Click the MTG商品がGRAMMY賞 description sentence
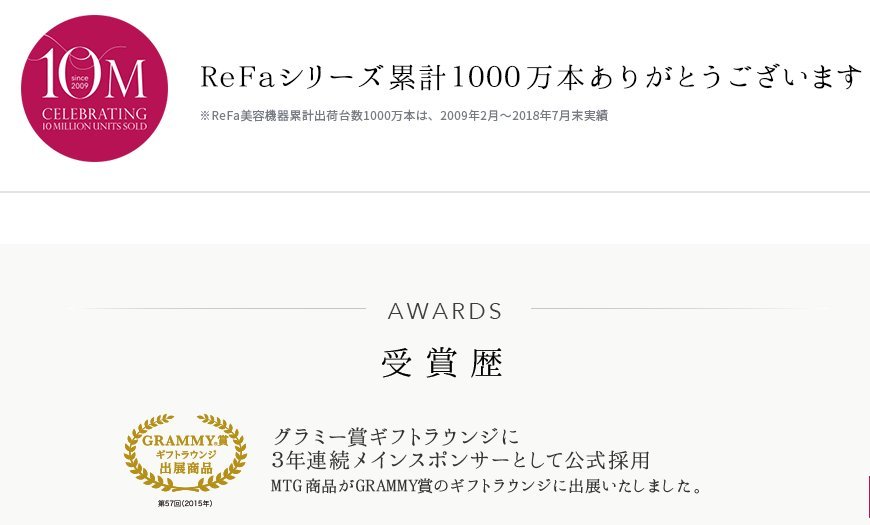 tap(487, 486)
